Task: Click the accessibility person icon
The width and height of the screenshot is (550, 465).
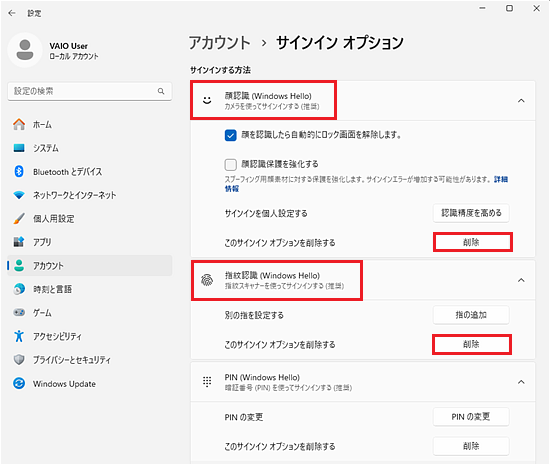Action: (x=19, y=336)
